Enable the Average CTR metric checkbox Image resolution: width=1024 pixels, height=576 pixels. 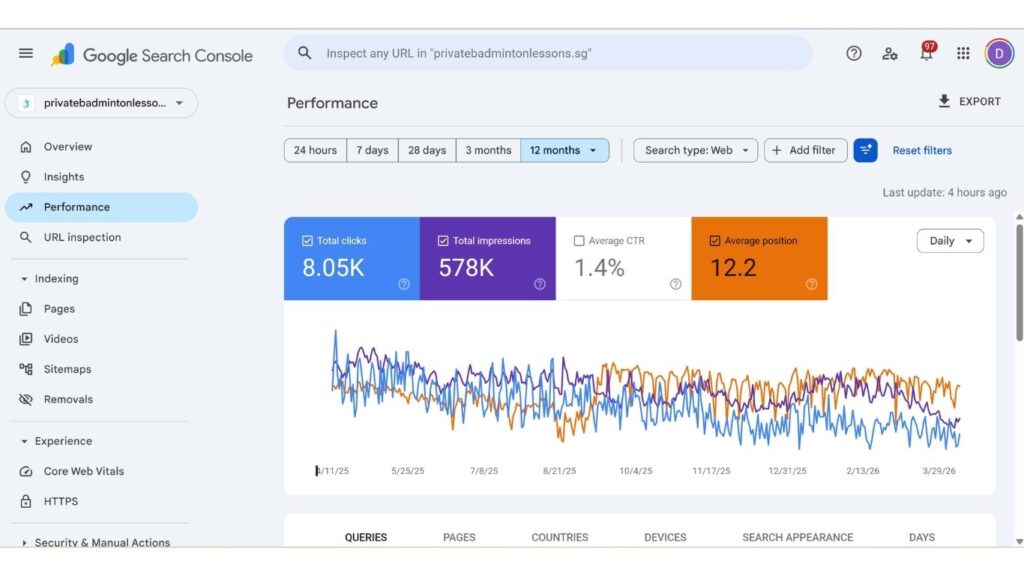coord(578,240)
